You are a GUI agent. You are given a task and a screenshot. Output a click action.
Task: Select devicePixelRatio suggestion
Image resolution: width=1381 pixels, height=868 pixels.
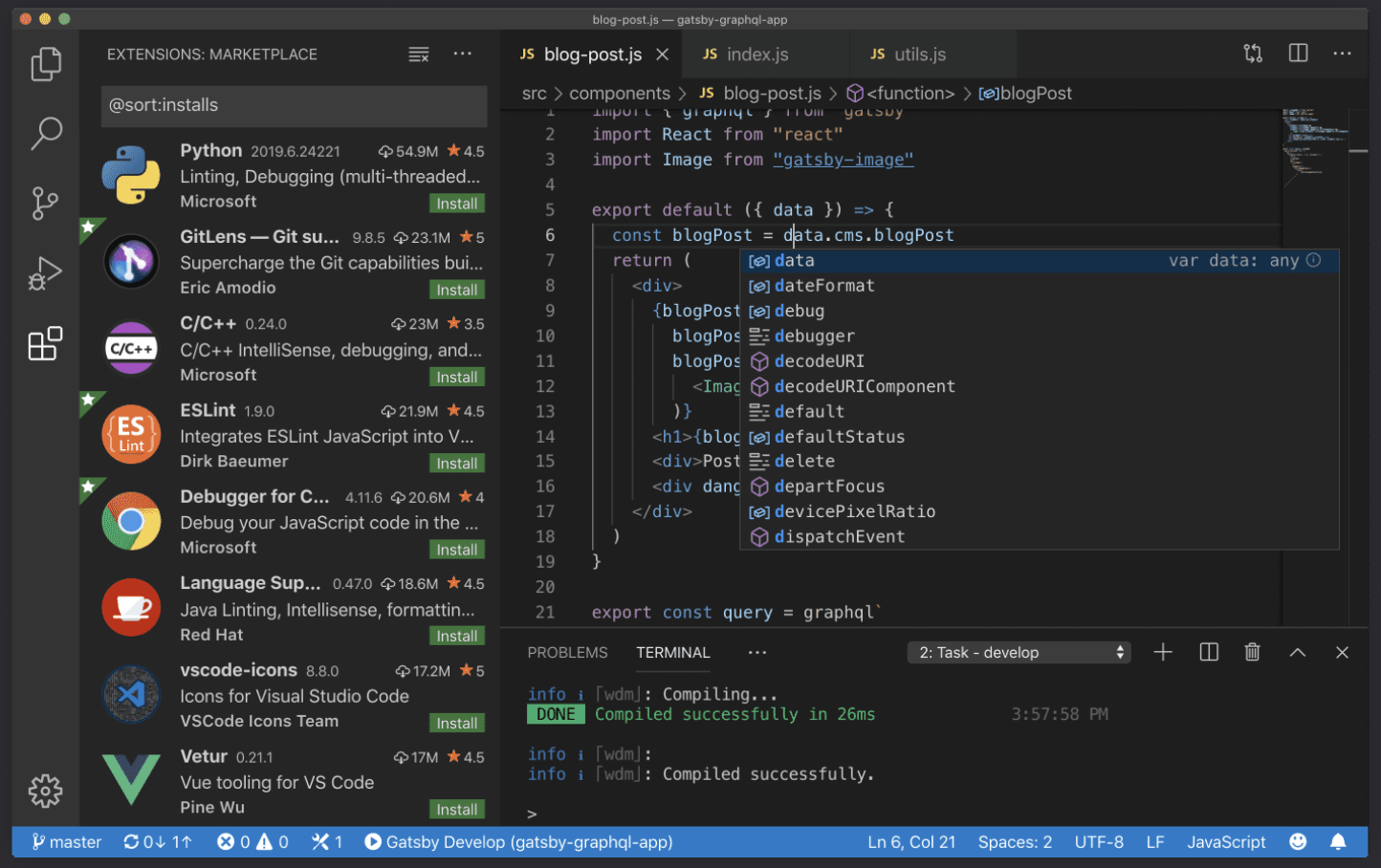1040,511
